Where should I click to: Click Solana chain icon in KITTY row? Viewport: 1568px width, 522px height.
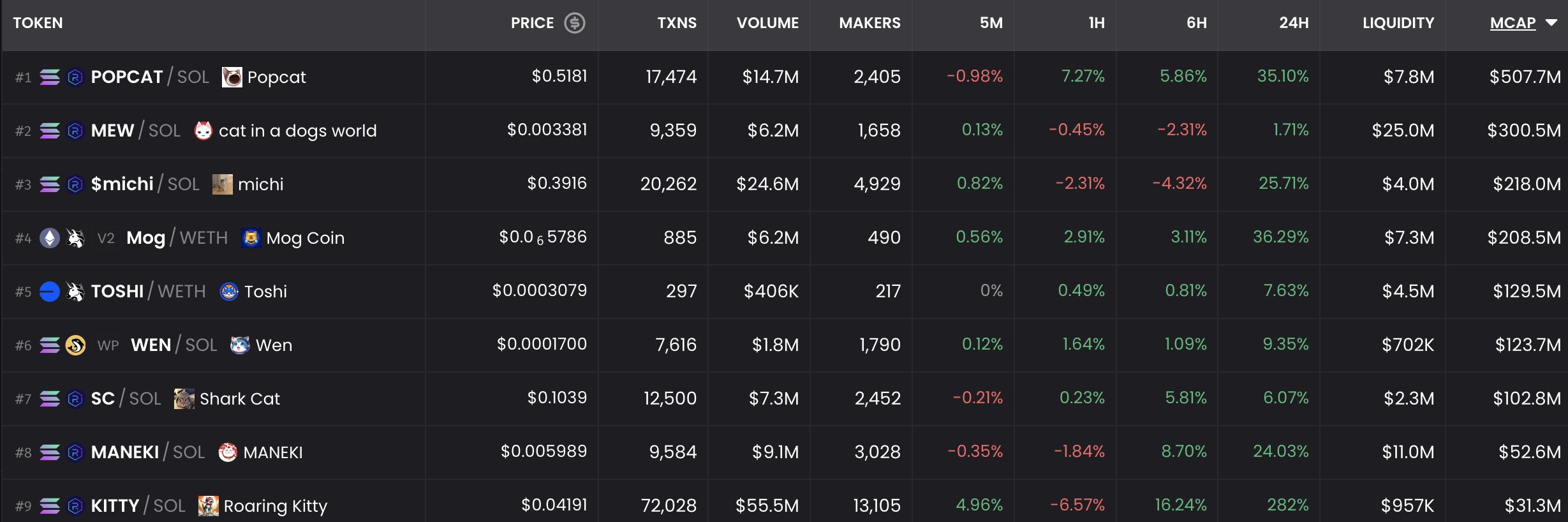(x=50, y=506)
